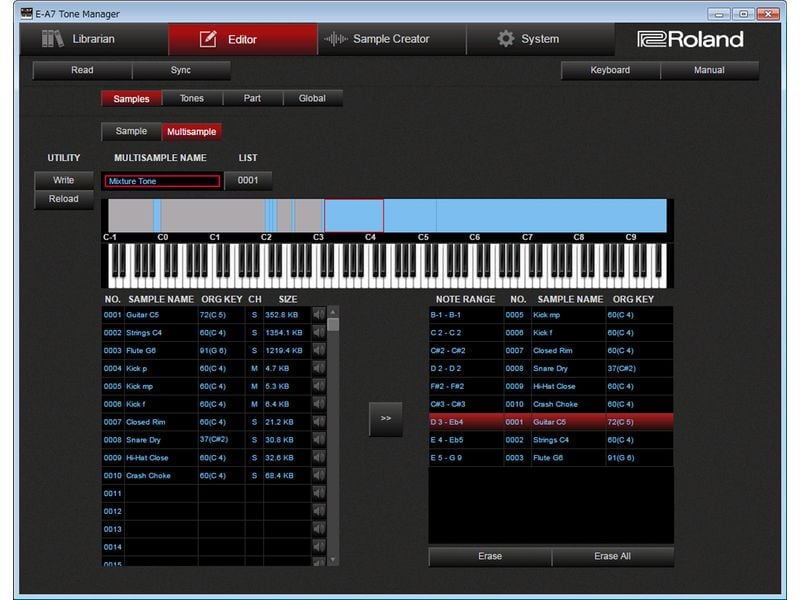Audition Hi-Hat Close via its speaker icon
Viewport: 800px width, 600px height.
click(319, 458)
